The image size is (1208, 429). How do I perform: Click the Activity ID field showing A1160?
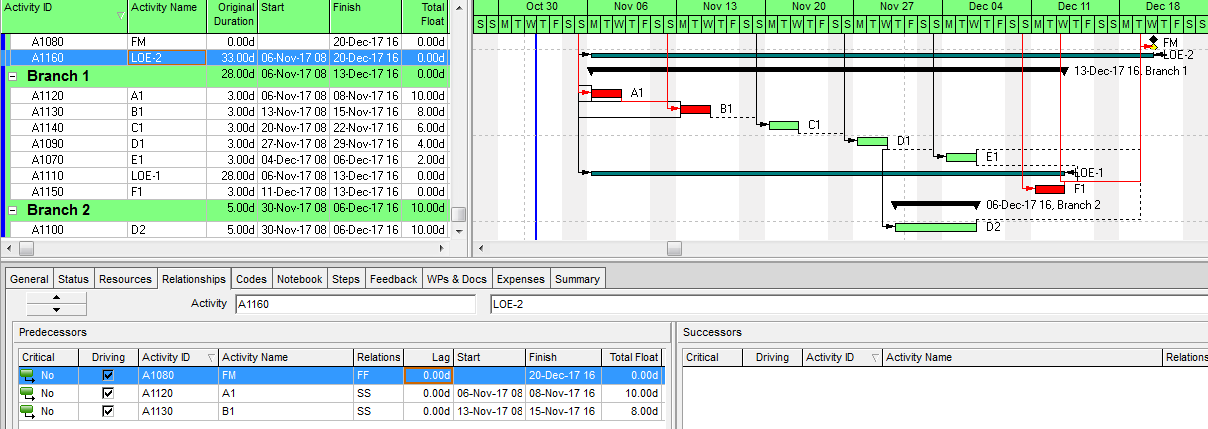point(354,304)
